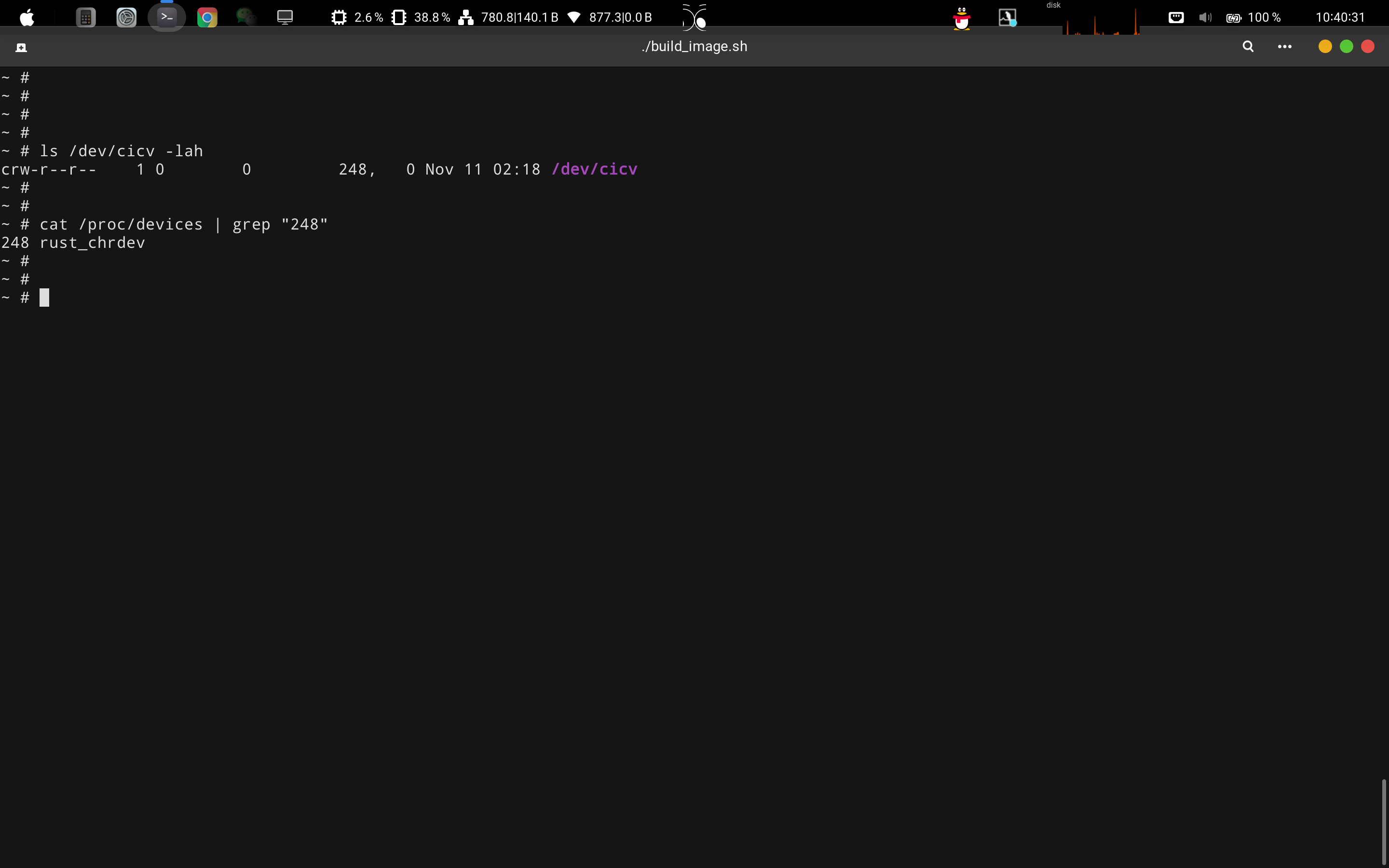The width and height of the screenshot is (1389, 868).
Task: Open the clock showing 10:40:31
Action: coord(1340,17)
